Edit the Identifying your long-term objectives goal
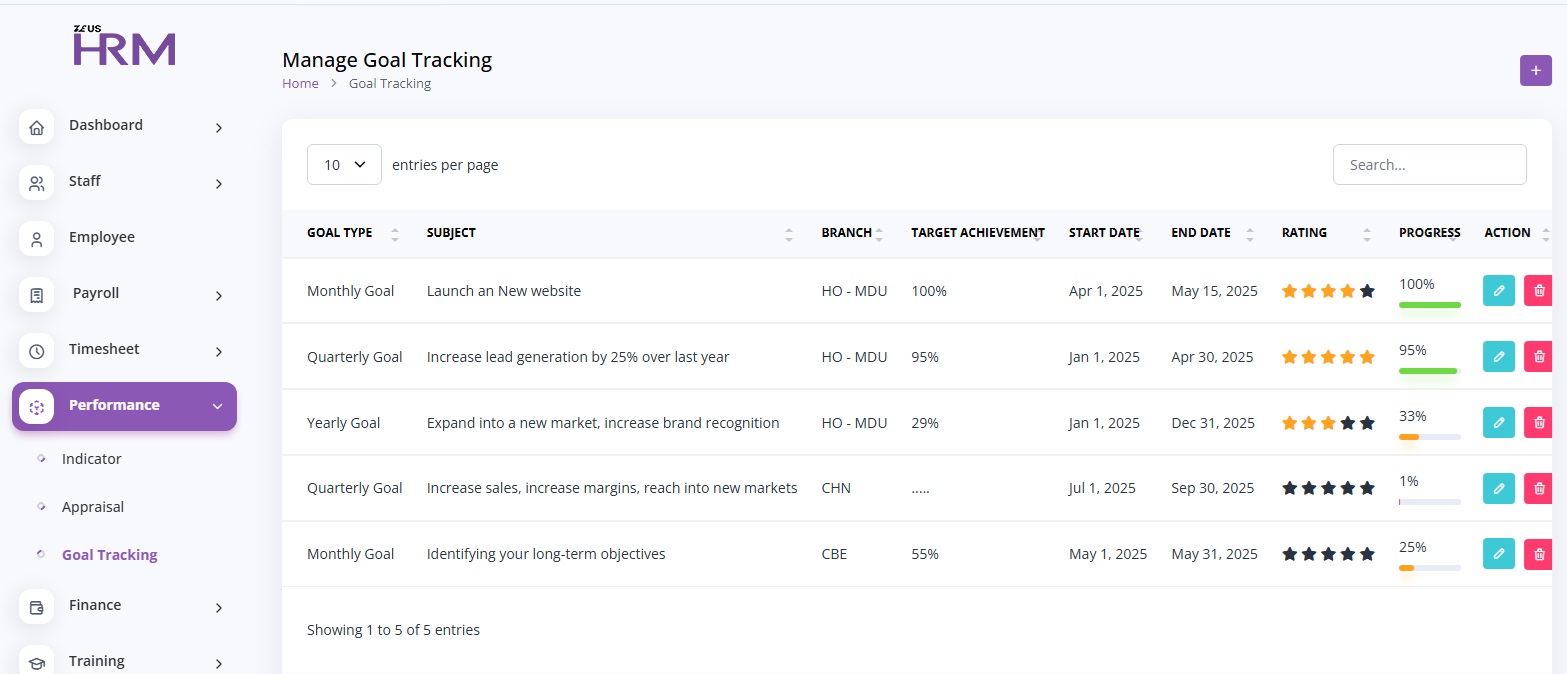This screenshot has width=1567, height=674. (1498, 554)
